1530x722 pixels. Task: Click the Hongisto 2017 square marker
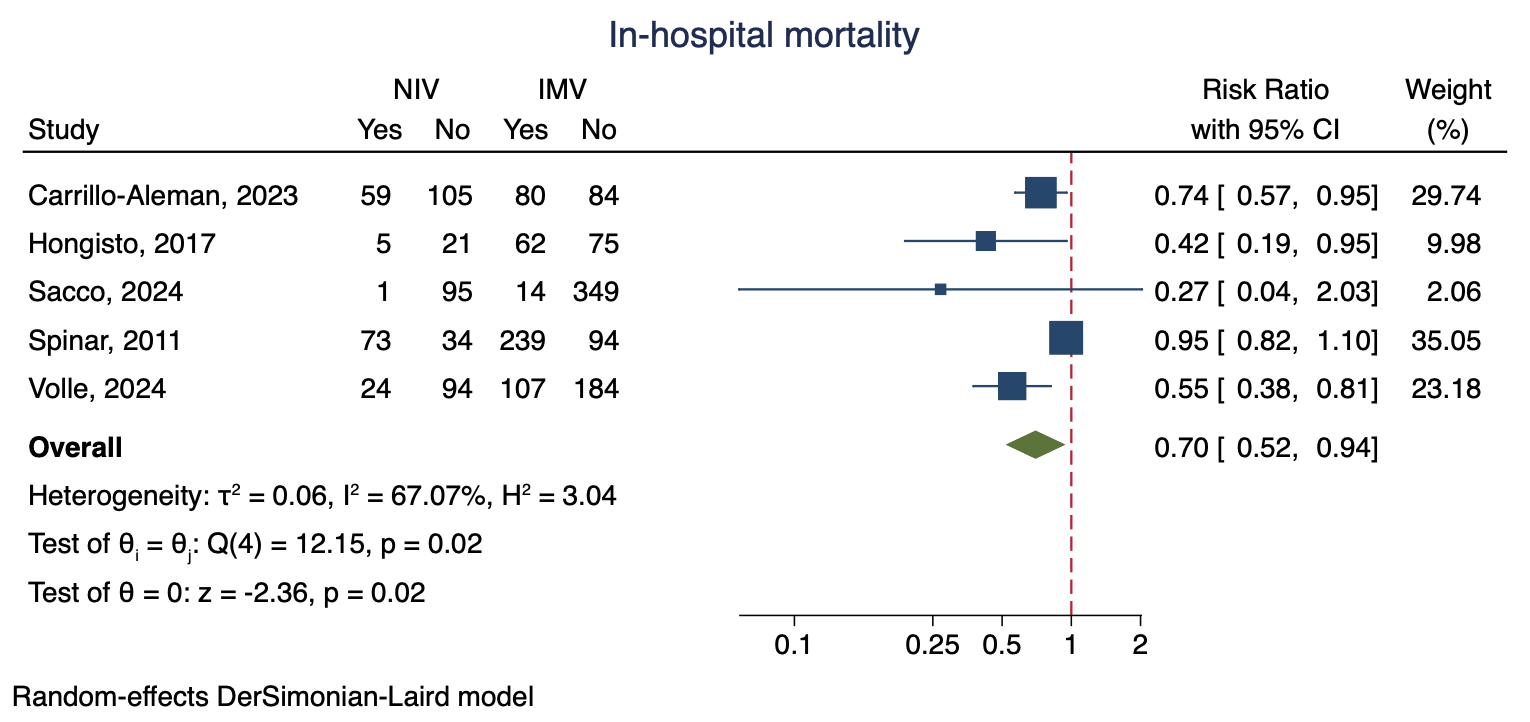tap(985, 241)
